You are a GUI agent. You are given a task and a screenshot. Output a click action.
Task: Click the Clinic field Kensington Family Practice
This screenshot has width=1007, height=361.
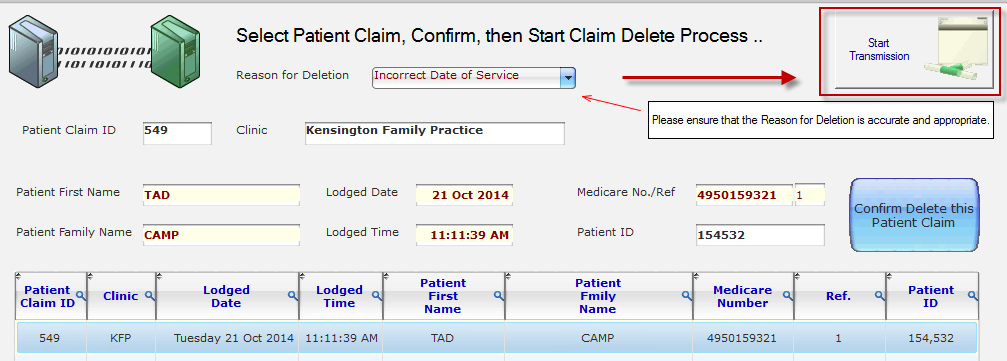(435, 133)
